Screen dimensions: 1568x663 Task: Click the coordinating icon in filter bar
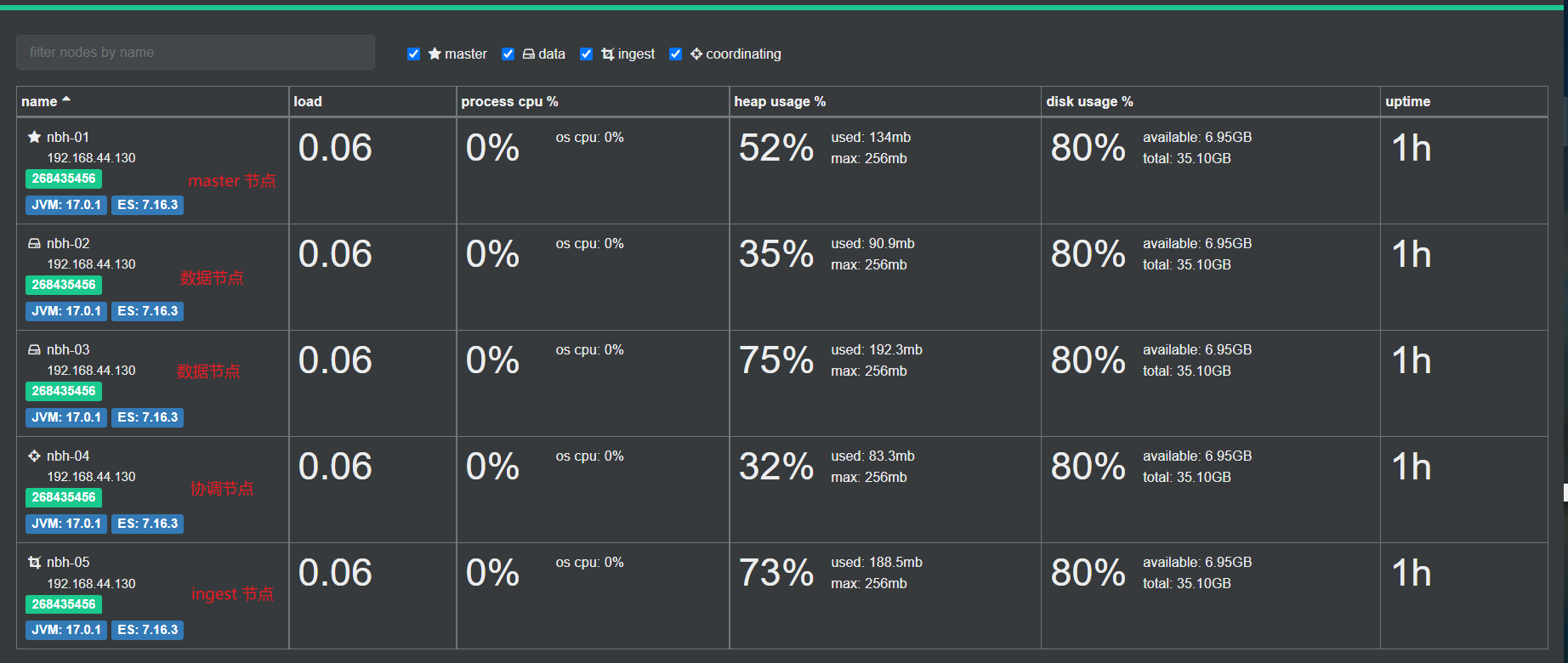coord(696,54)
